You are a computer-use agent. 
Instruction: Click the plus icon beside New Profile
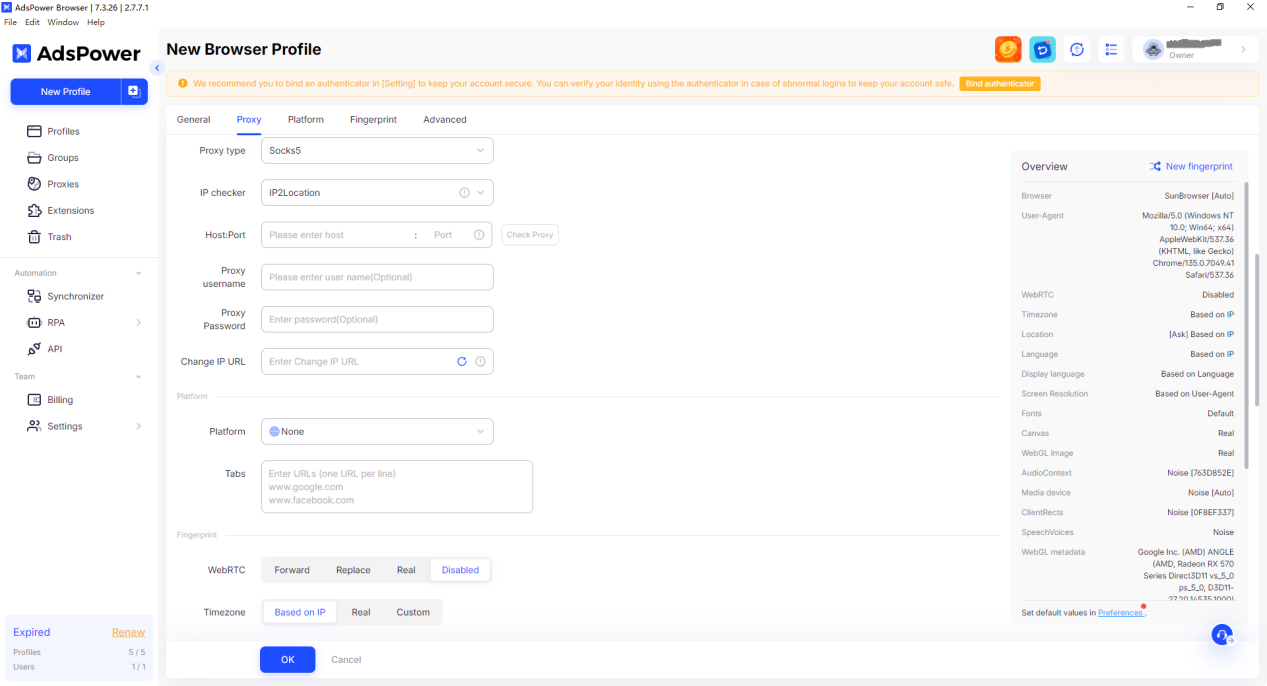click(134, 92)
